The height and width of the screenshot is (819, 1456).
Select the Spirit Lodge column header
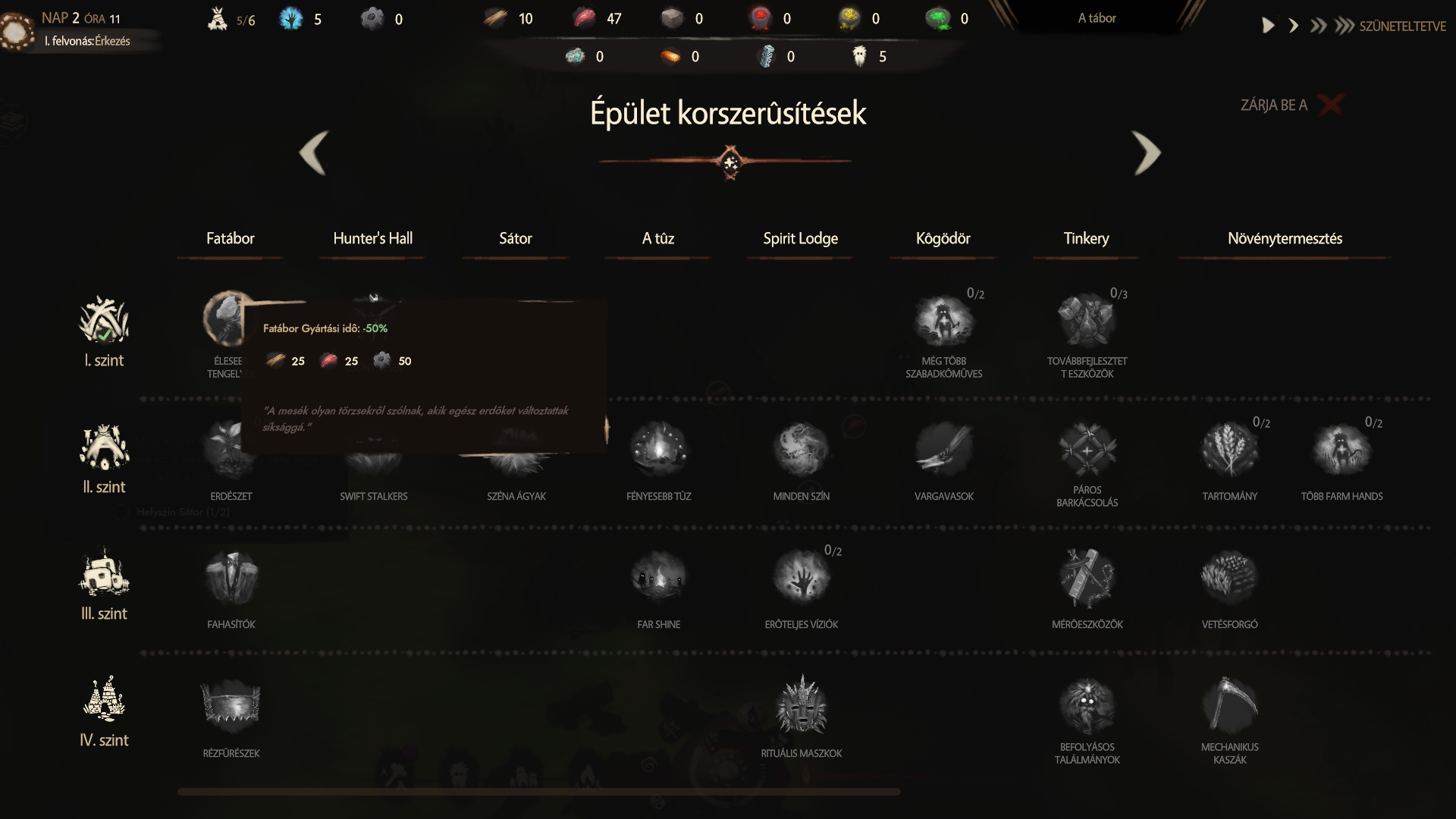click(800, 238)
